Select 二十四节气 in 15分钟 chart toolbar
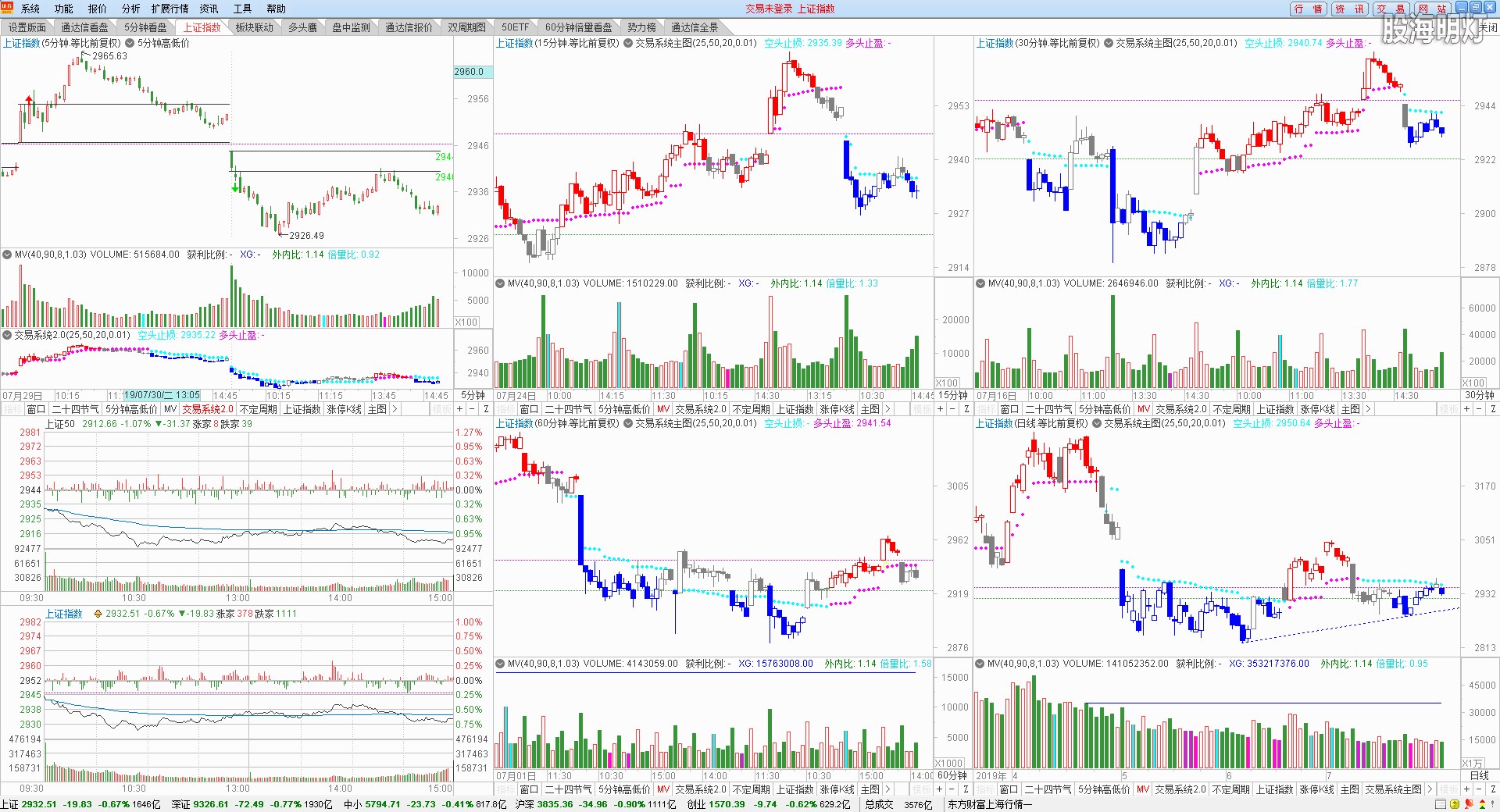The image size is (1500, 812). click(x=569, y=409)
